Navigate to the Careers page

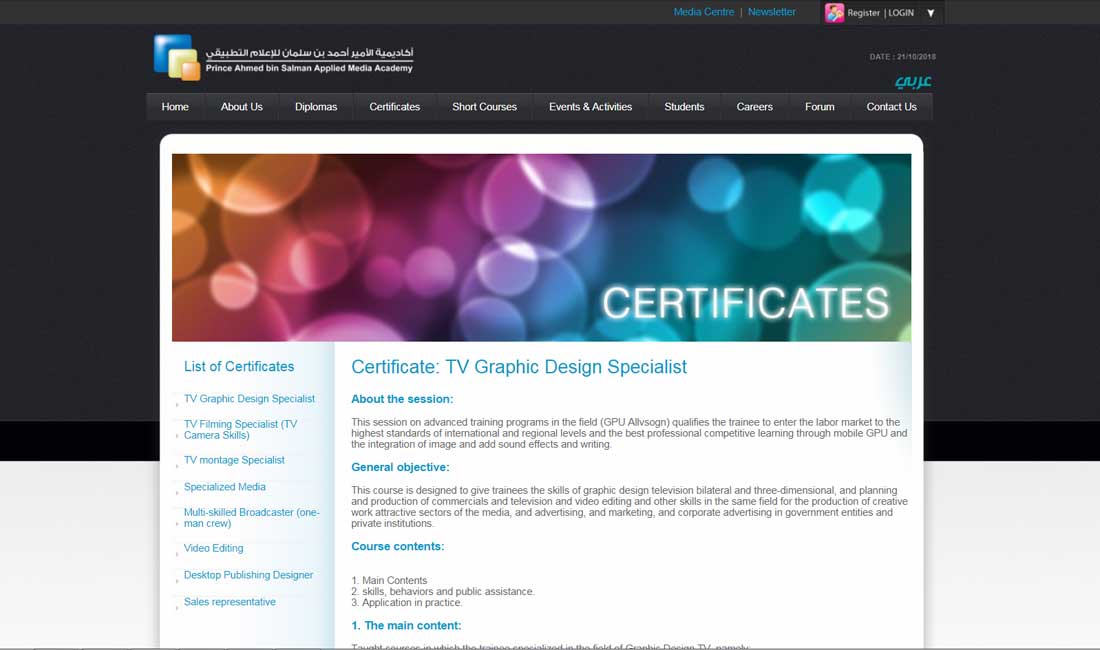click(754, 107)
